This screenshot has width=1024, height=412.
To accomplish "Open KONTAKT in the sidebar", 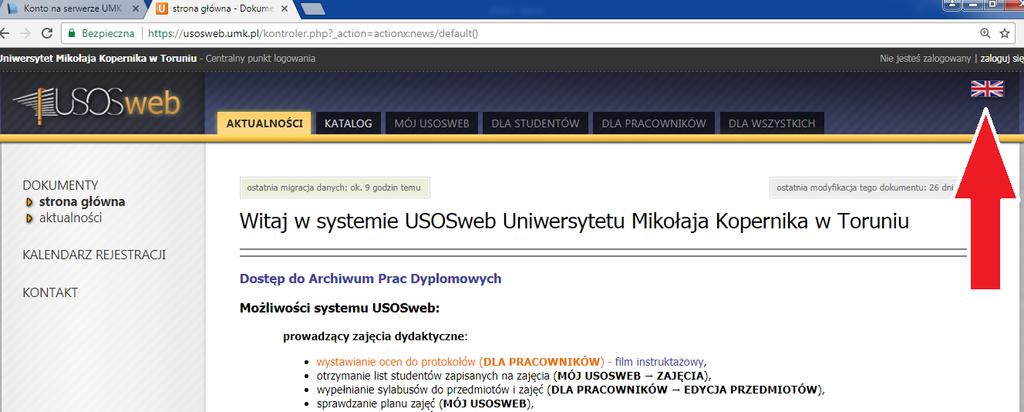I will click(x=50, y=293).
